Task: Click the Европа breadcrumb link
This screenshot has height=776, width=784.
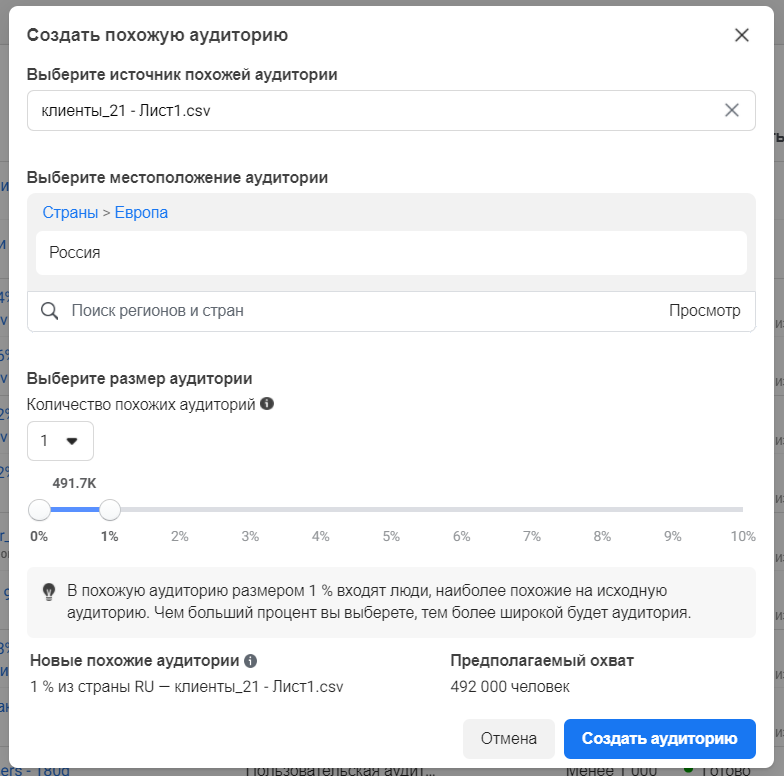Action: [141, 212]
